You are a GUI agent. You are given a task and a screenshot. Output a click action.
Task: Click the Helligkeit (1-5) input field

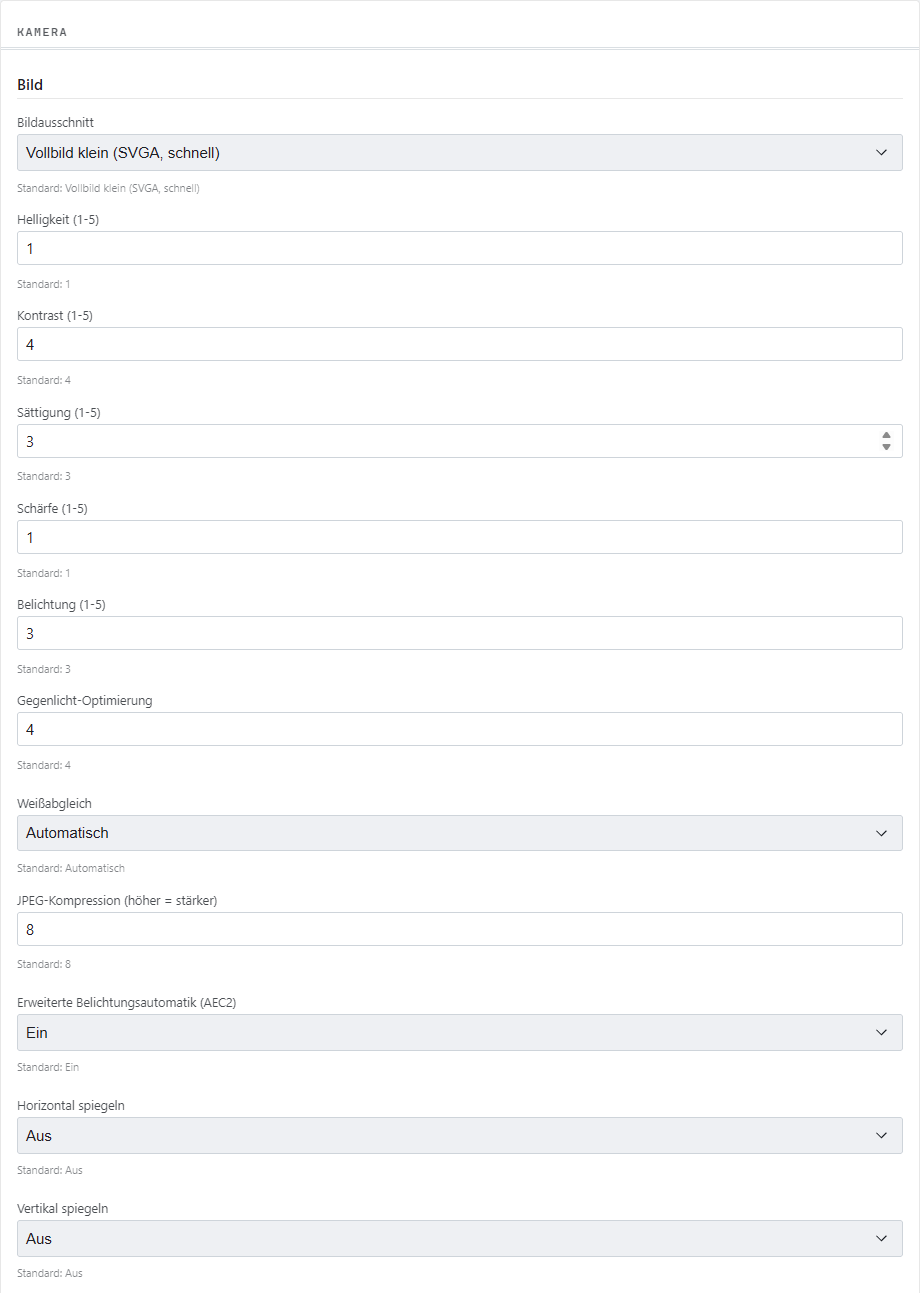(x=460, y=248)
